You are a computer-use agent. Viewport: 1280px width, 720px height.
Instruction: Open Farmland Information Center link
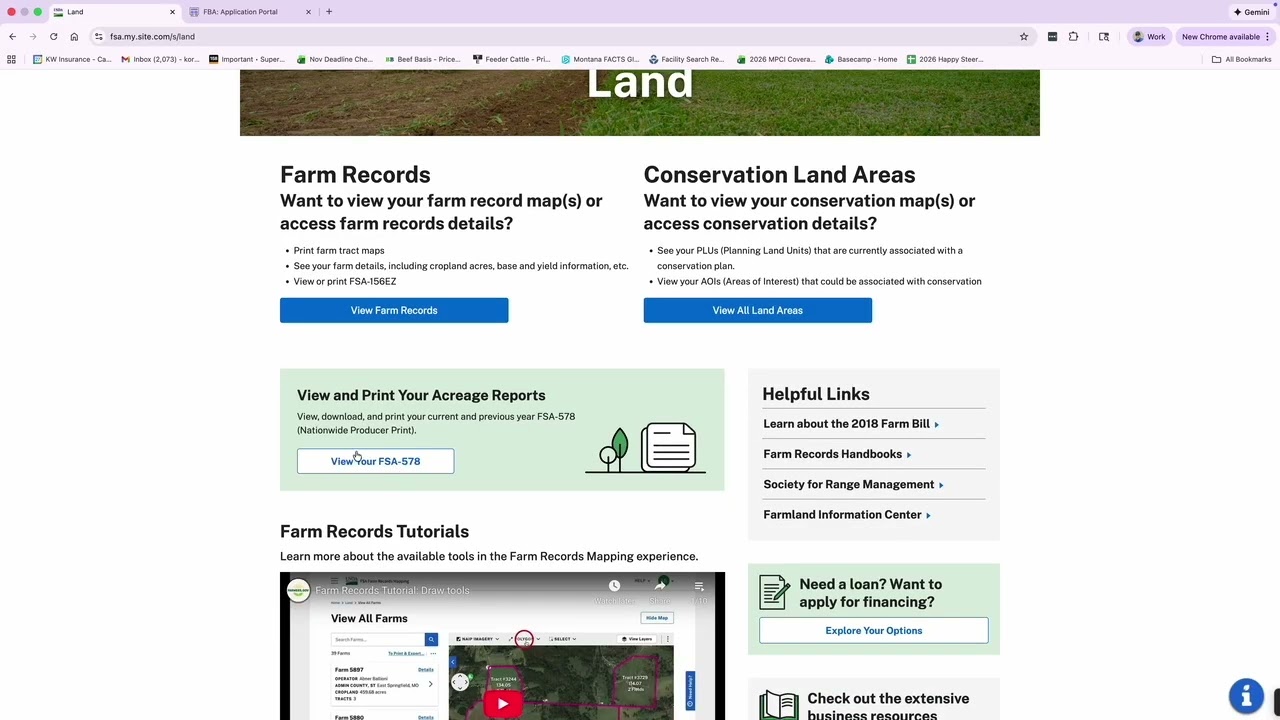(847, 515)
